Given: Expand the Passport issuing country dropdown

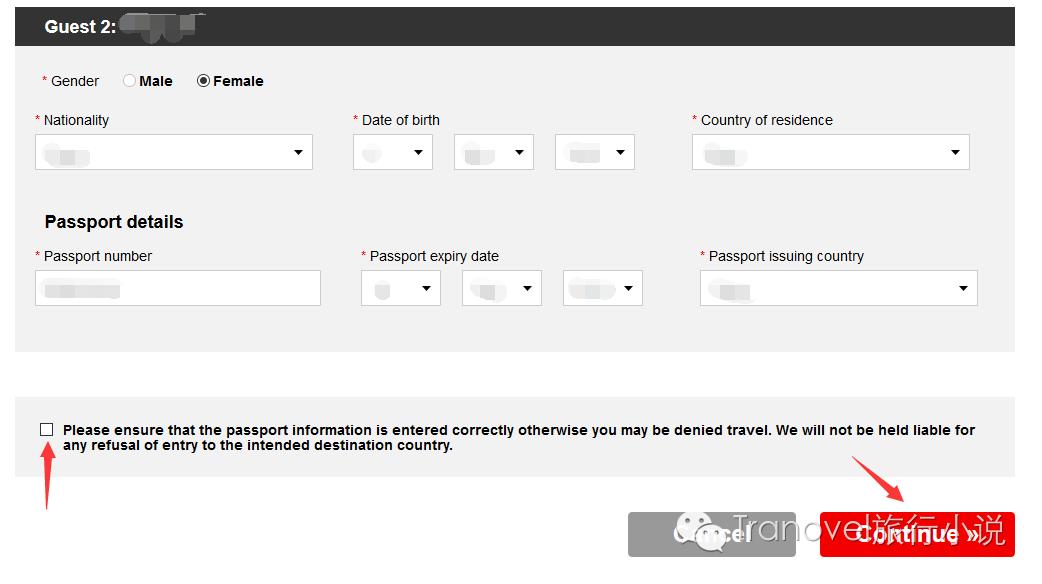Looking at the screenshot, I should 838,289.
